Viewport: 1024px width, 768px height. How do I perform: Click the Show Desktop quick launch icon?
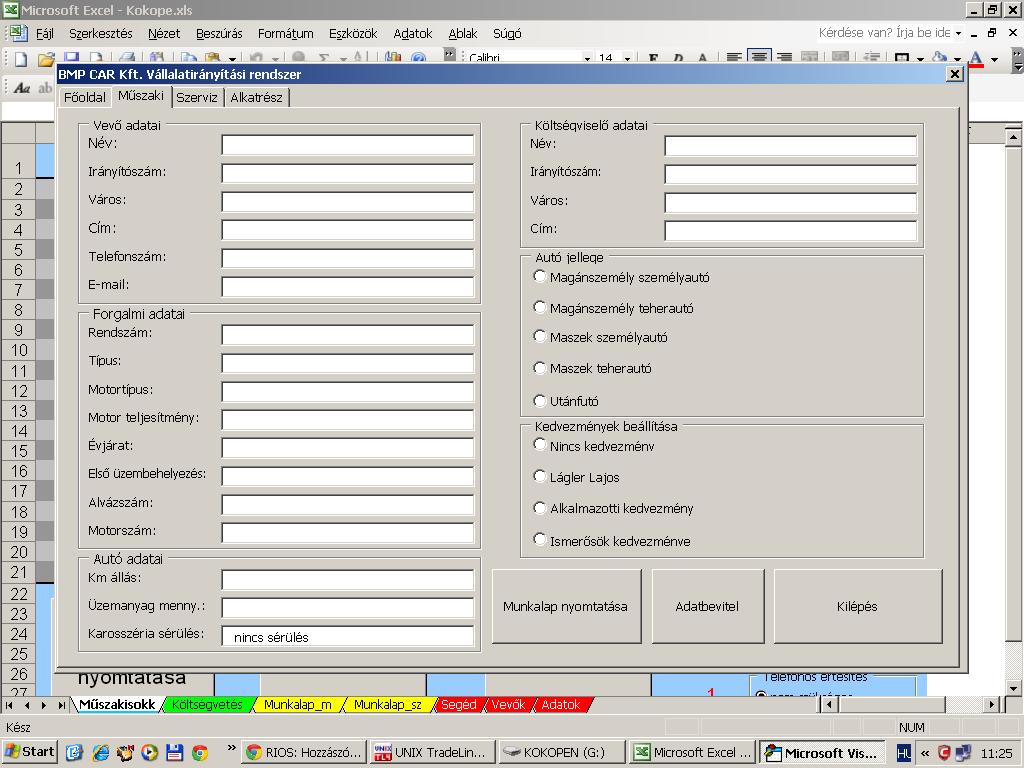[x=74, y=752]
